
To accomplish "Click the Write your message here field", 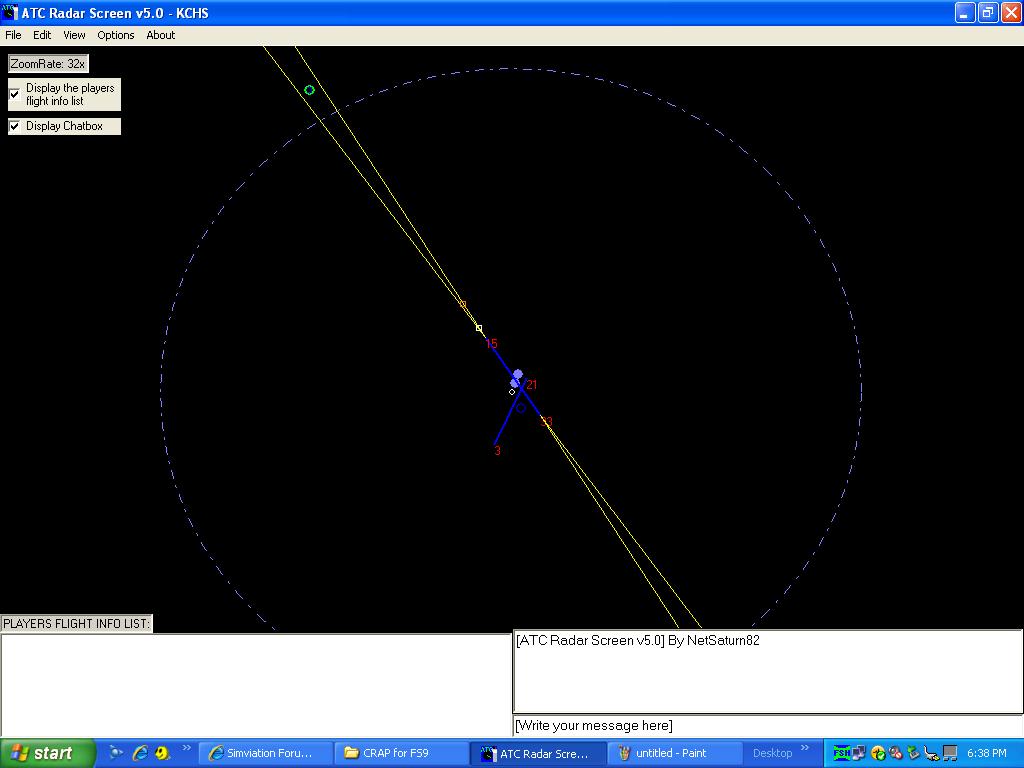I will (767, 725).
